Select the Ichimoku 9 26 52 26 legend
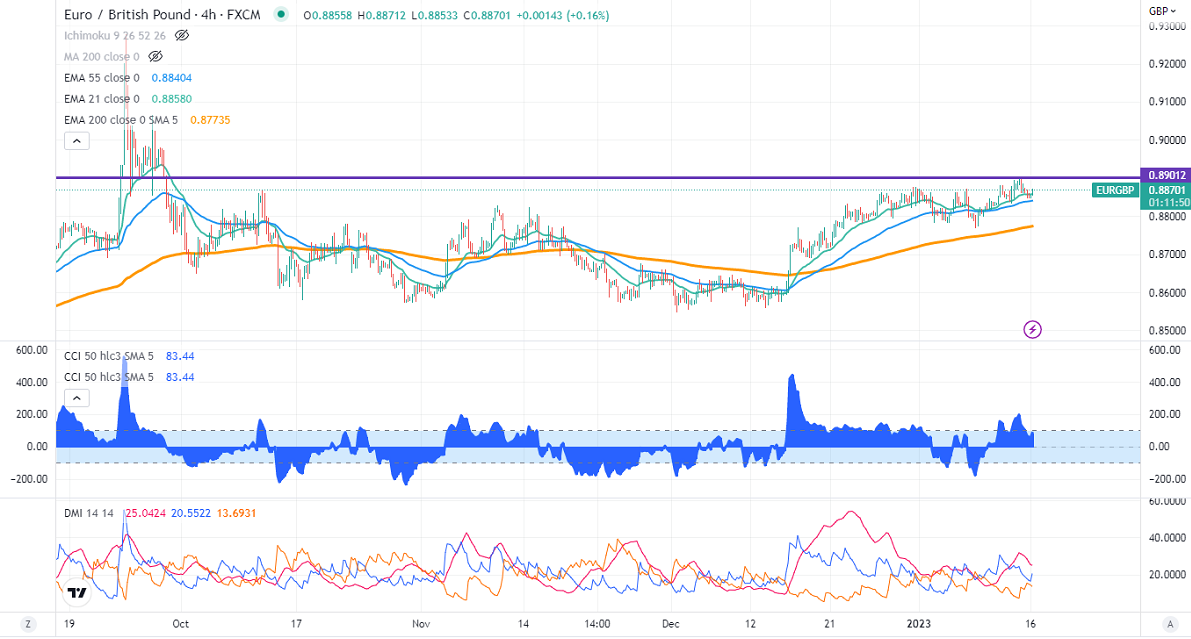This screenshot has width=1191, height=639. coord(115,36)
